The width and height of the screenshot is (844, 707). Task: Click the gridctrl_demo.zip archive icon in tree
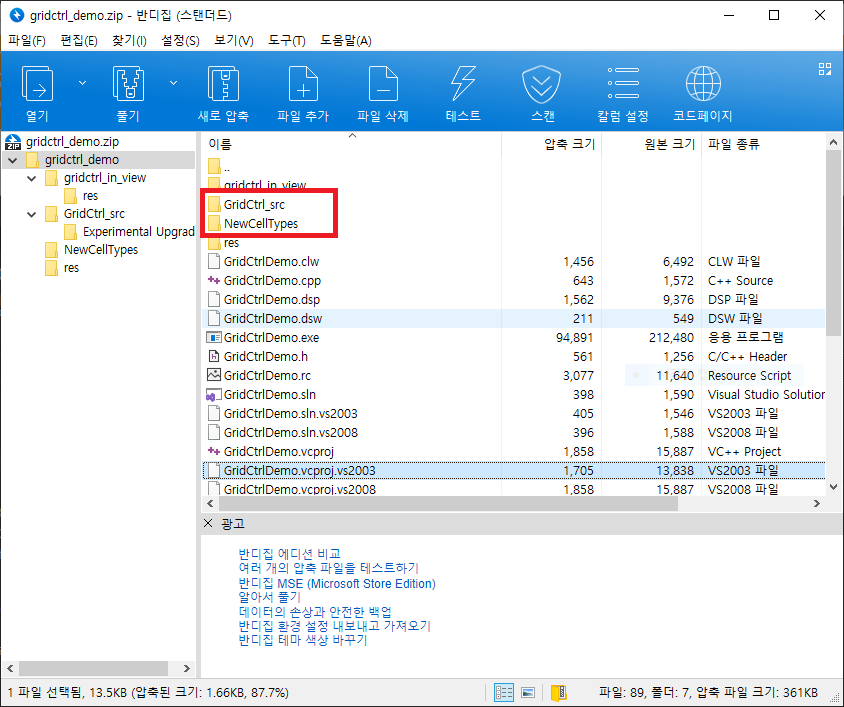point(13,142)
